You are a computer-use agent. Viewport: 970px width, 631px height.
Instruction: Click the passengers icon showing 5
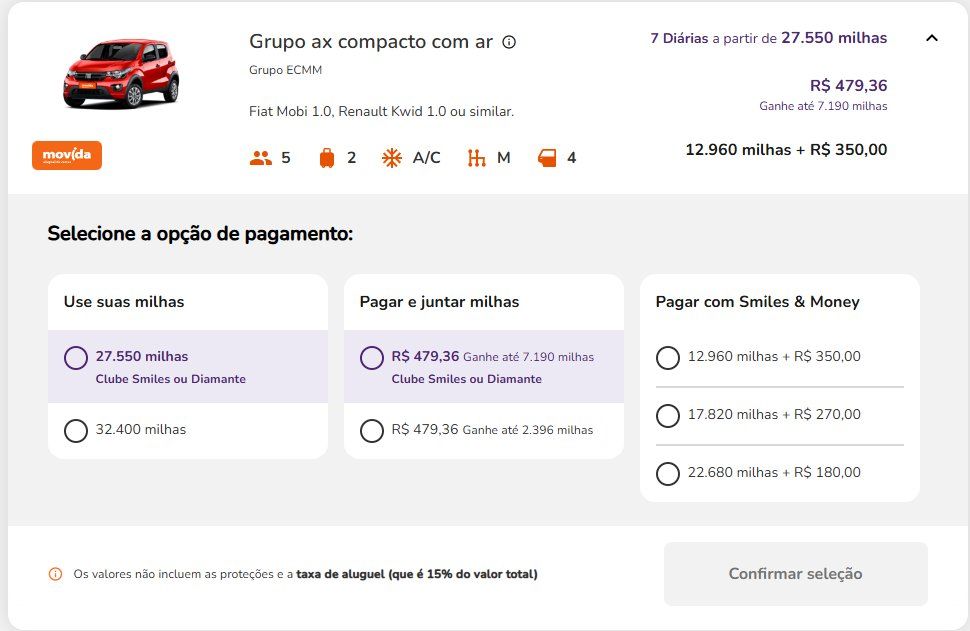click(260, 158)
